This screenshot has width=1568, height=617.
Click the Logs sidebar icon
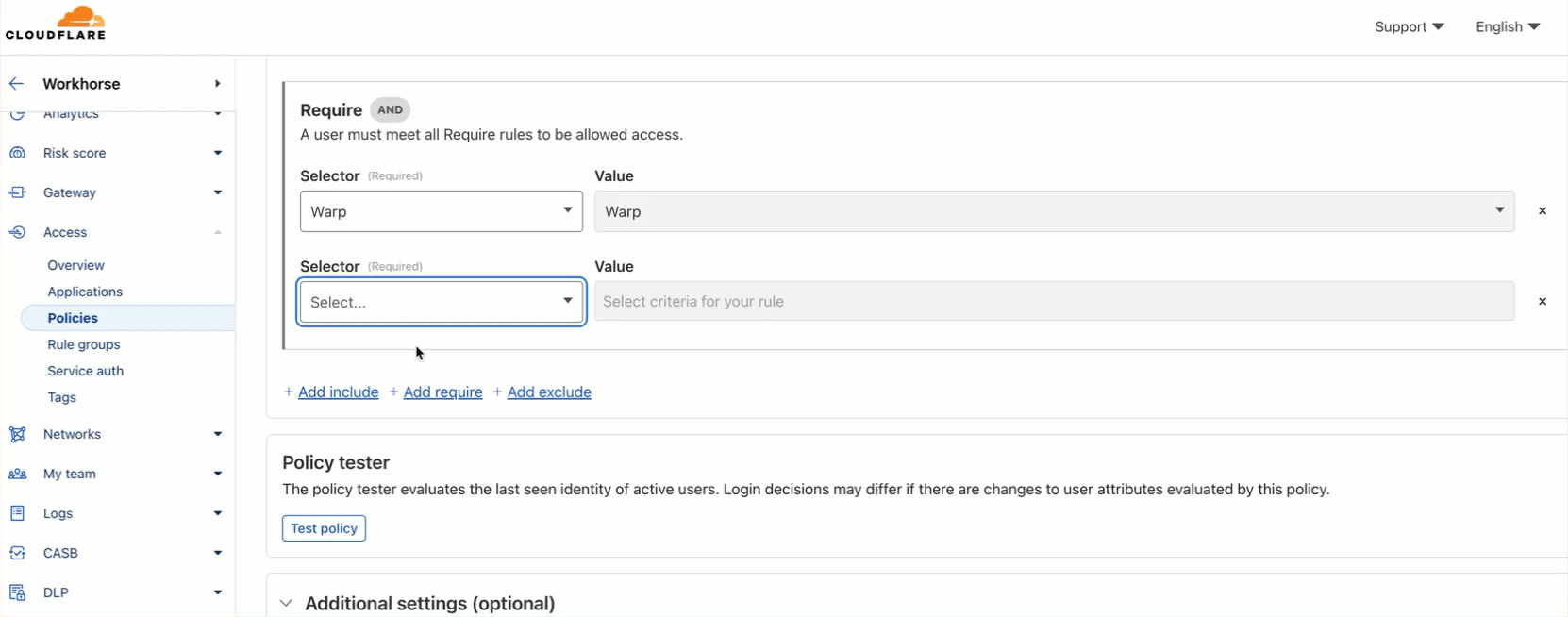click(x=17, y=513)
